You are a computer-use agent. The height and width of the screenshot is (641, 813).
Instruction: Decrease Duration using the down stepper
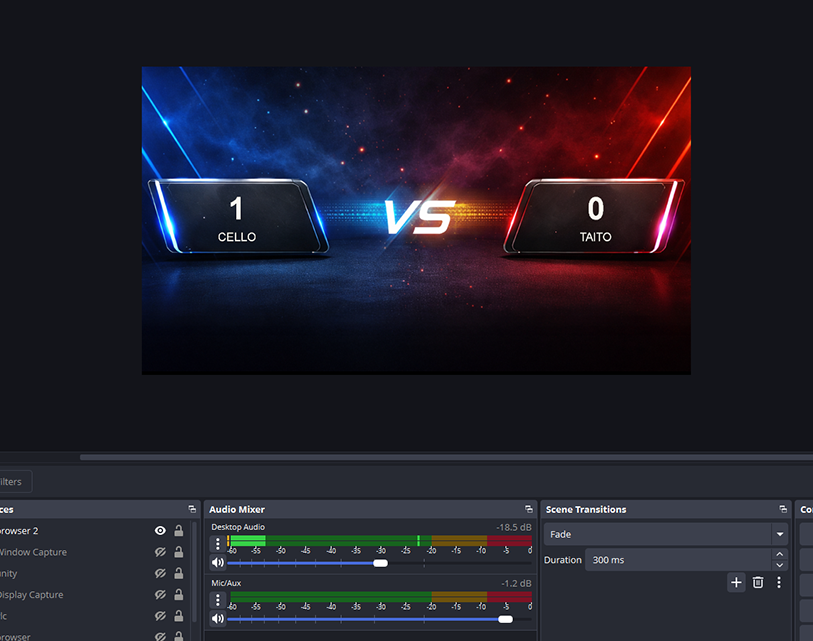coord(779,565)
